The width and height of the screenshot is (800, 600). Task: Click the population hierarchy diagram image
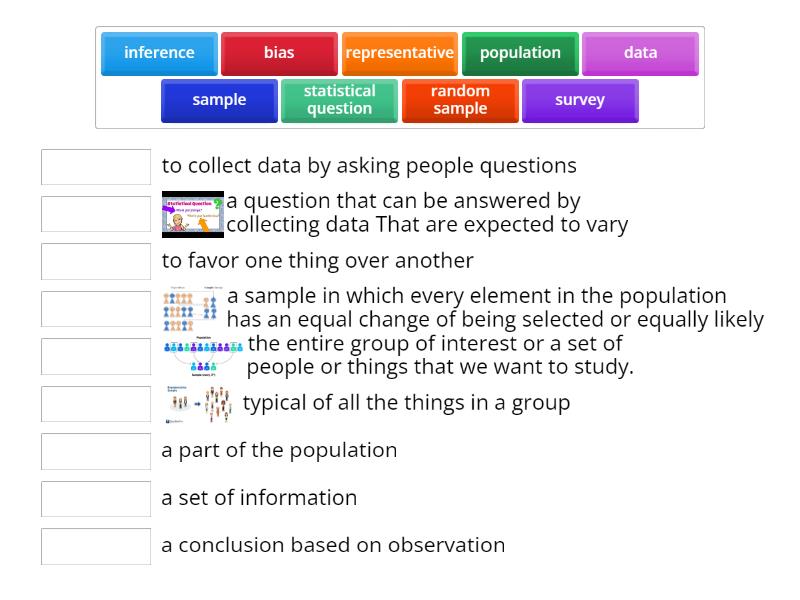[x=203, y=355]
